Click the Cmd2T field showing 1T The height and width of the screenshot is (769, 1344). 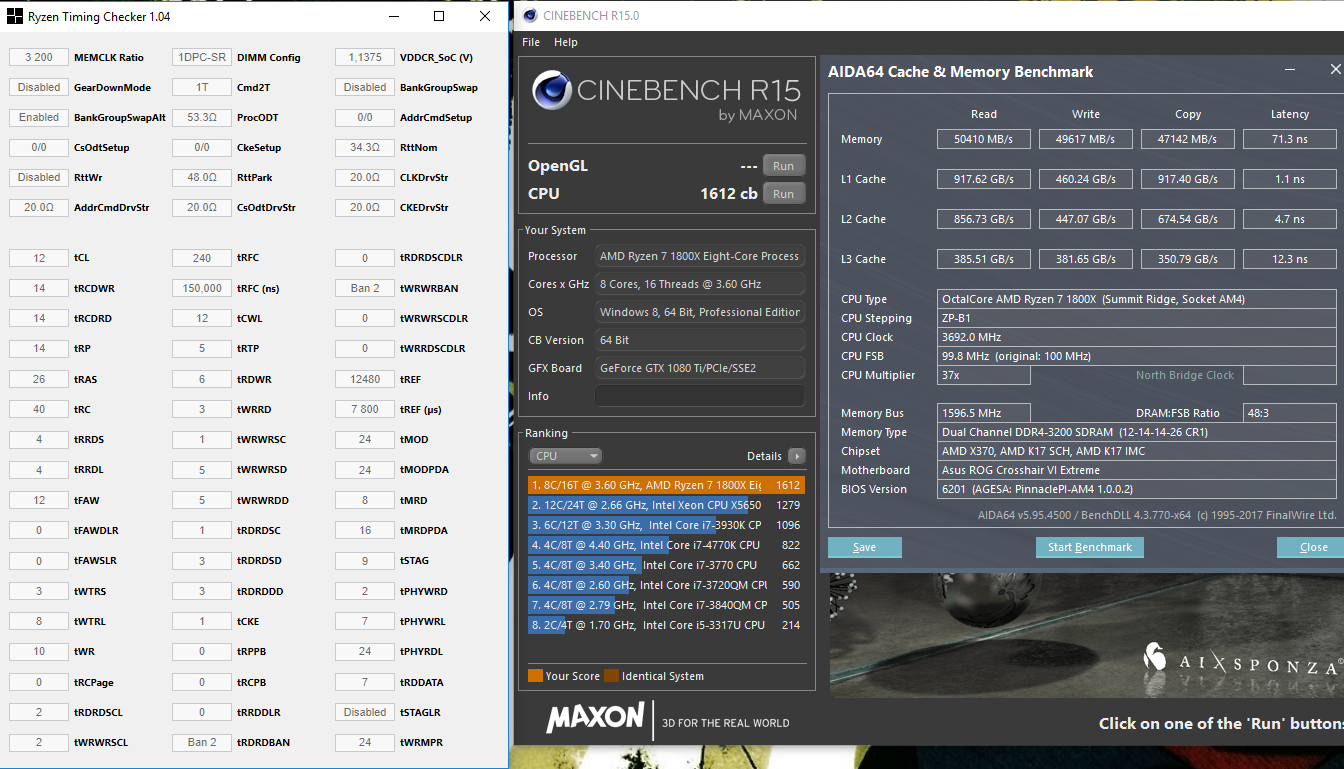[x=202, y=87]
